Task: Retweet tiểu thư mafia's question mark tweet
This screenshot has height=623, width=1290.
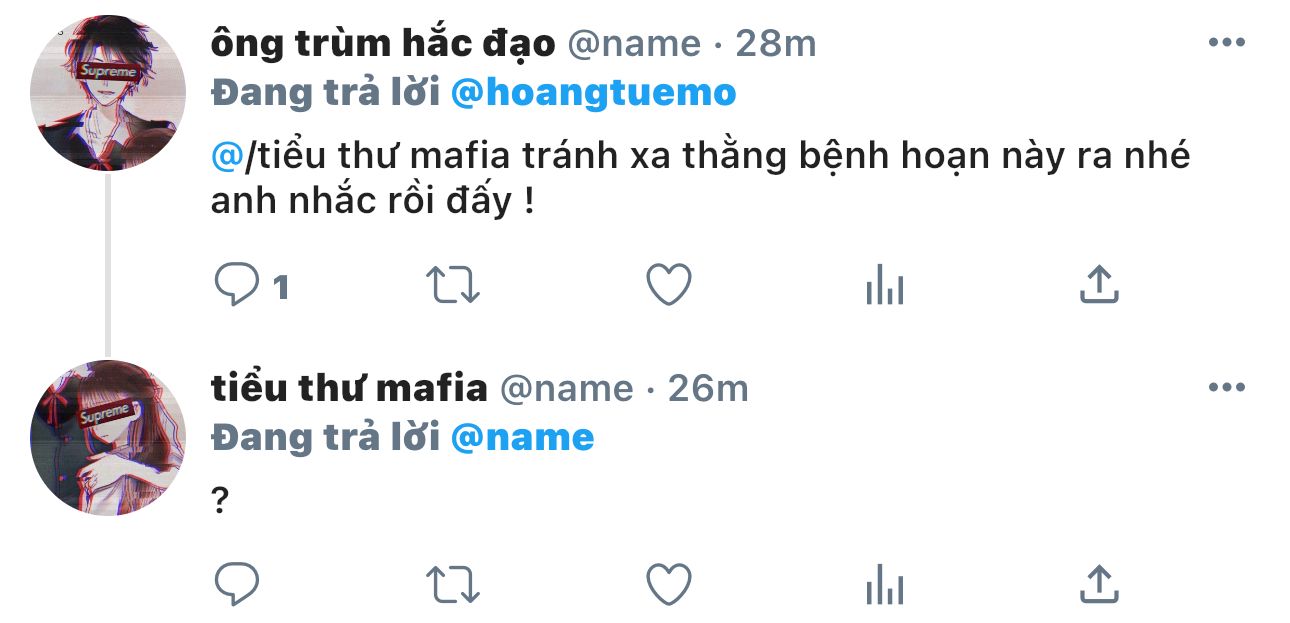Action: point(454,582)
